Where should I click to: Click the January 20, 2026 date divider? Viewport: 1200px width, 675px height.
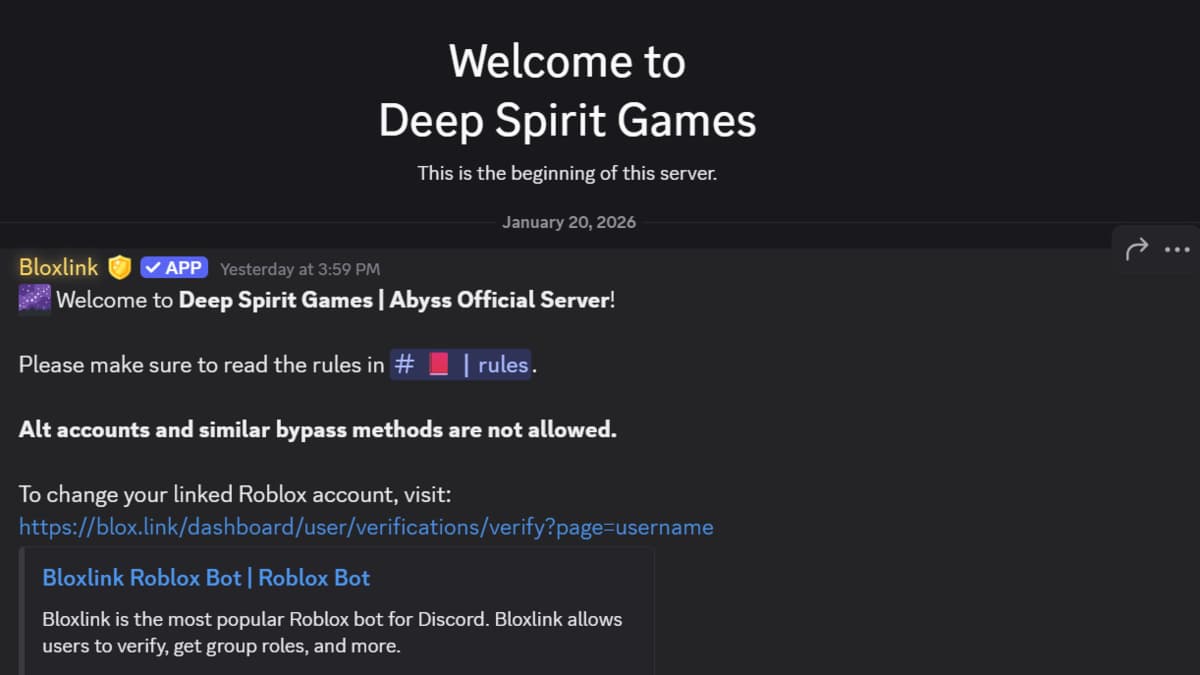568,222
